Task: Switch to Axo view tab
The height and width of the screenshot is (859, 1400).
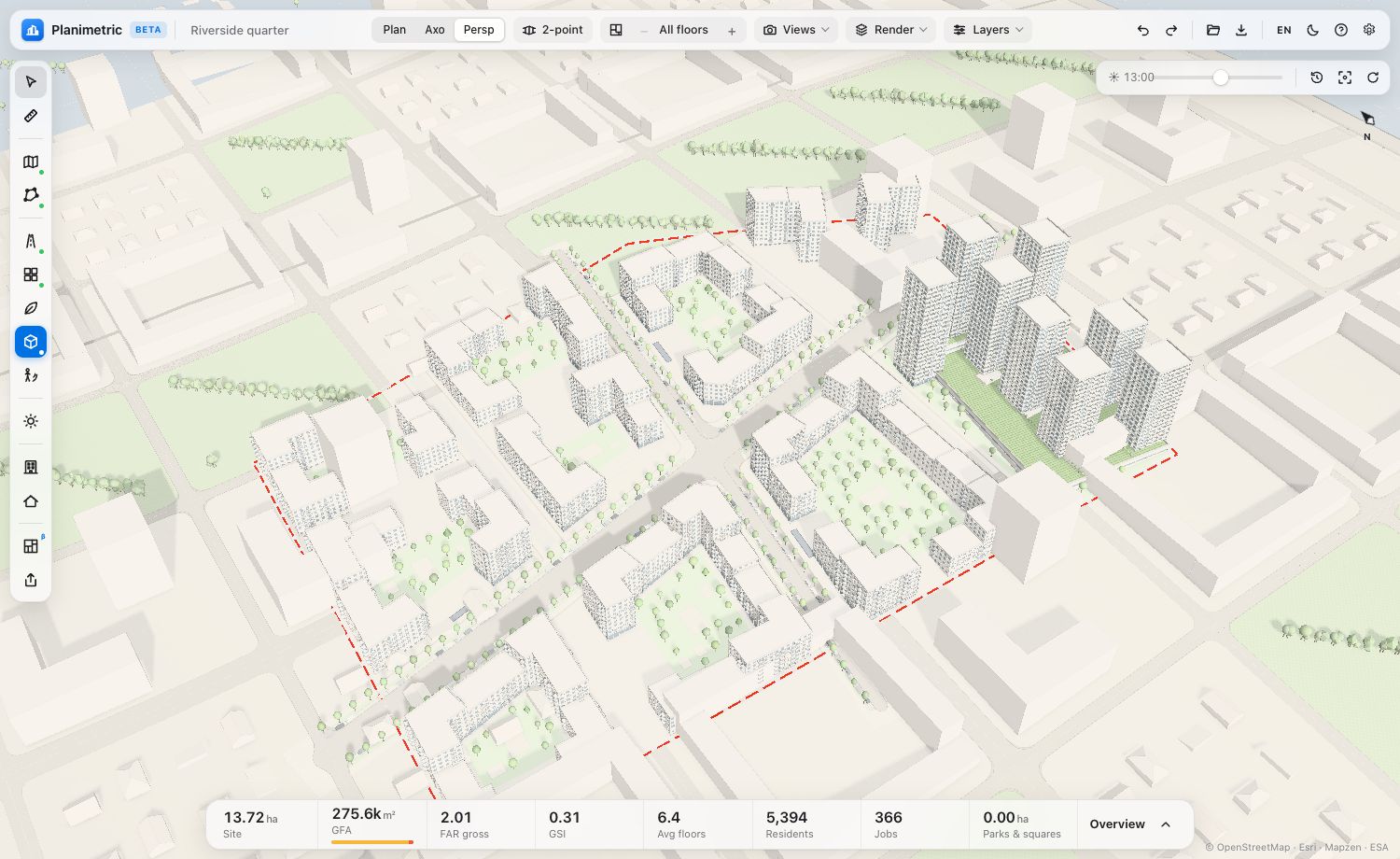Action: (435, 30)
